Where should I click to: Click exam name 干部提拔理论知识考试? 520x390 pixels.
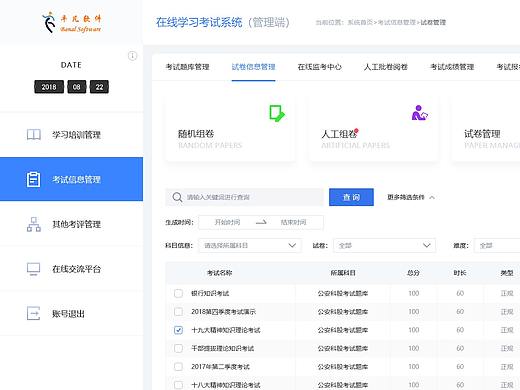click(x=222, y=348)
